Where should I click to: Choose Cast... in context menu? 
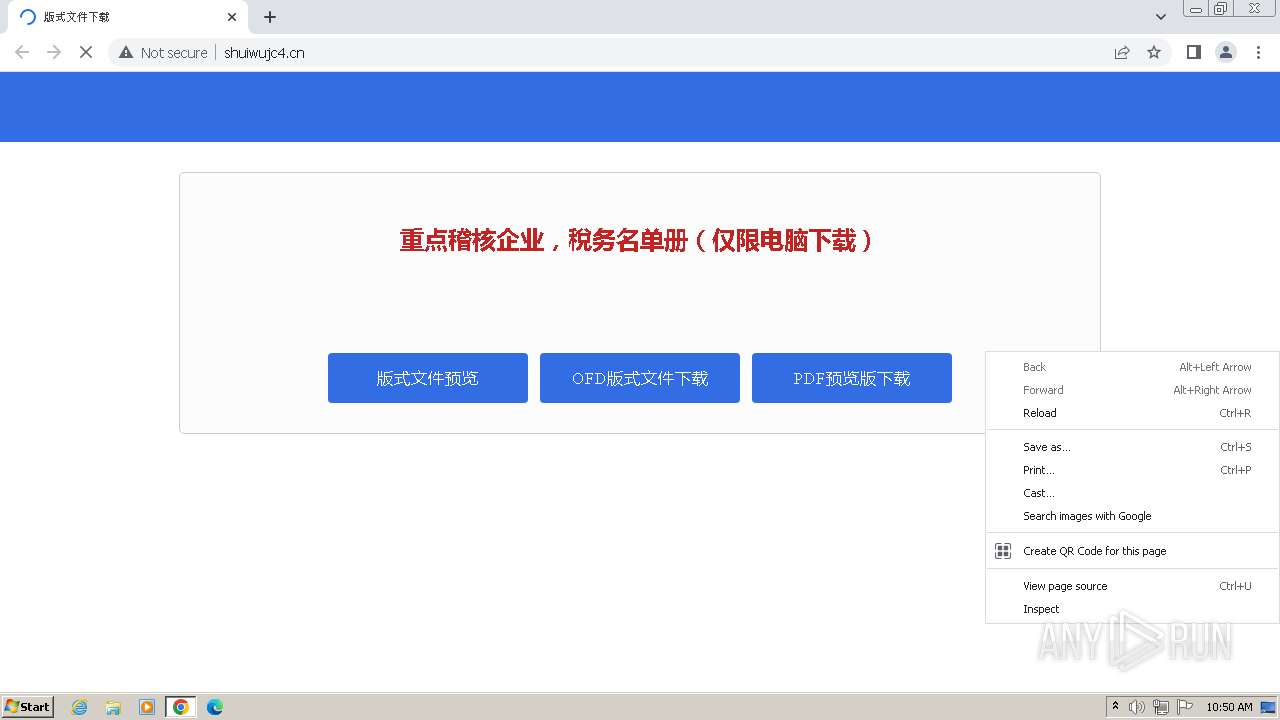coord(1132,493)
